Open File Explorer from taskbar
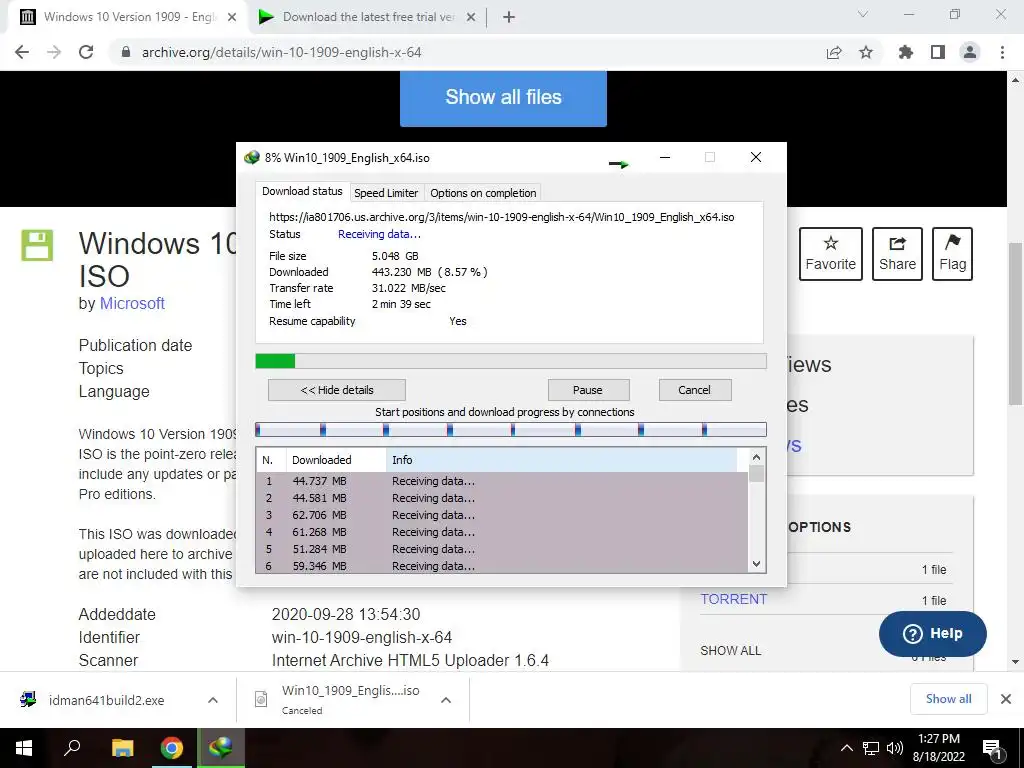 [122, 748]
